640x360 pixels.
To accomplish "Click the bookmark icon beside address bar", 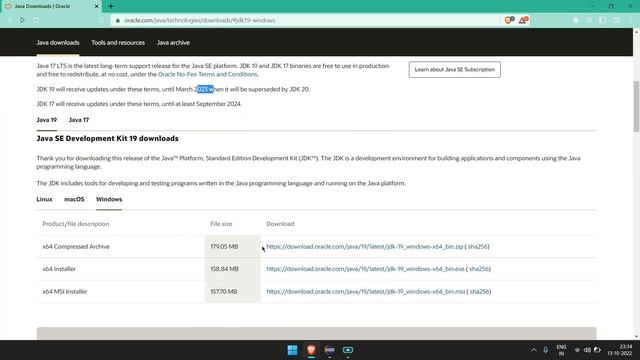I will pyautogui.click(x=101, y=20).
